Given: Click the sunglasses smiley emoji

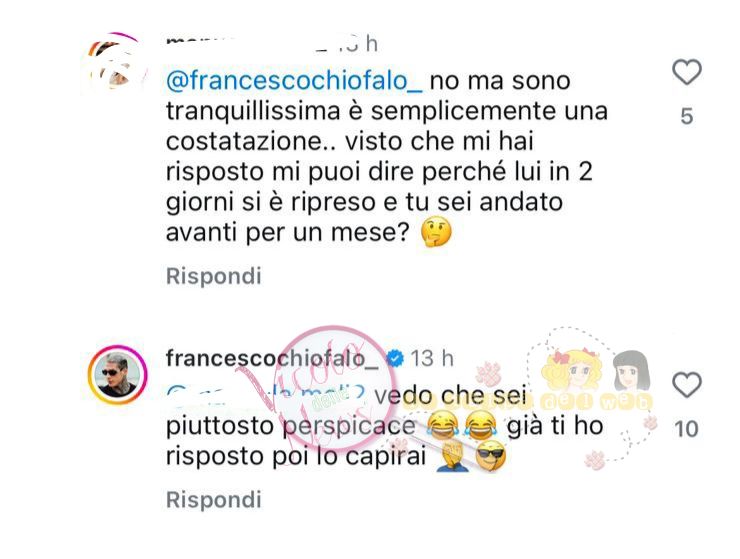Looking at the screenshot, I should point(491,456).
